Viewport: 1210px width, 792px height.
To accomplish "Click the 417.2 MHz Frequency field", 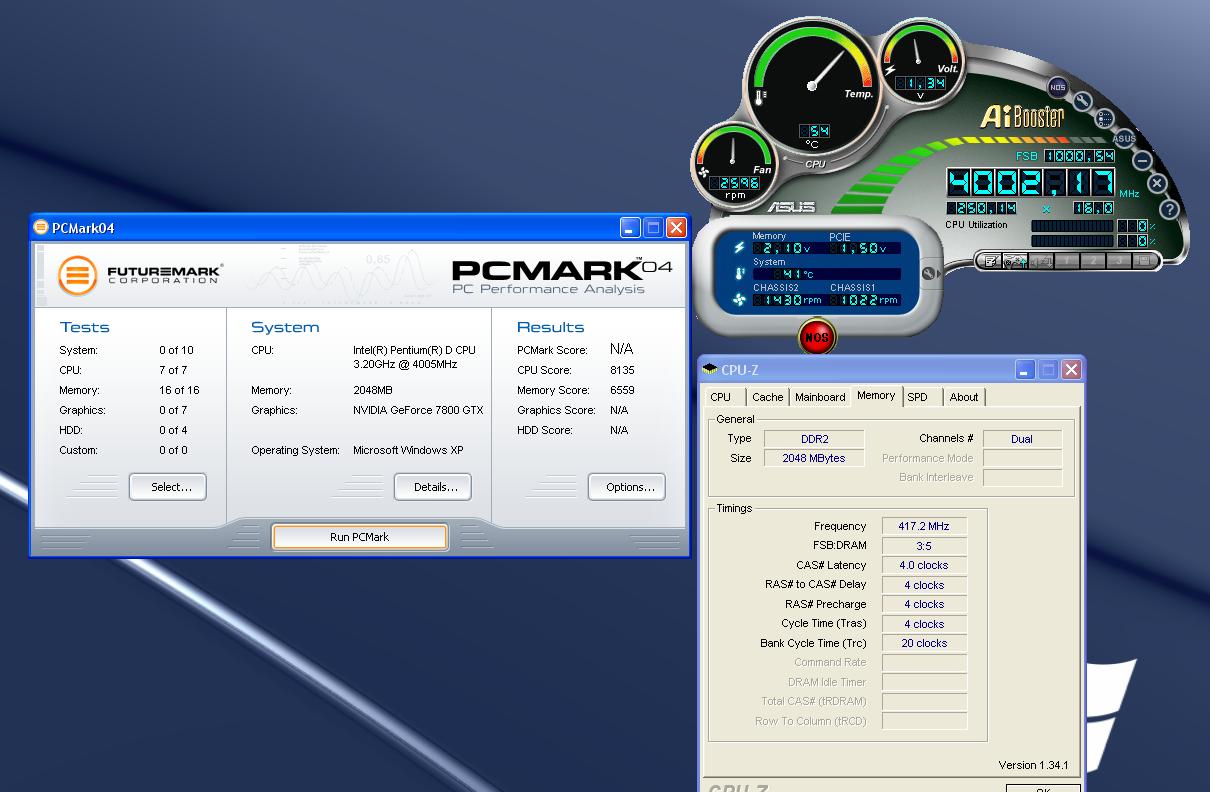I will tap(924, 526).
